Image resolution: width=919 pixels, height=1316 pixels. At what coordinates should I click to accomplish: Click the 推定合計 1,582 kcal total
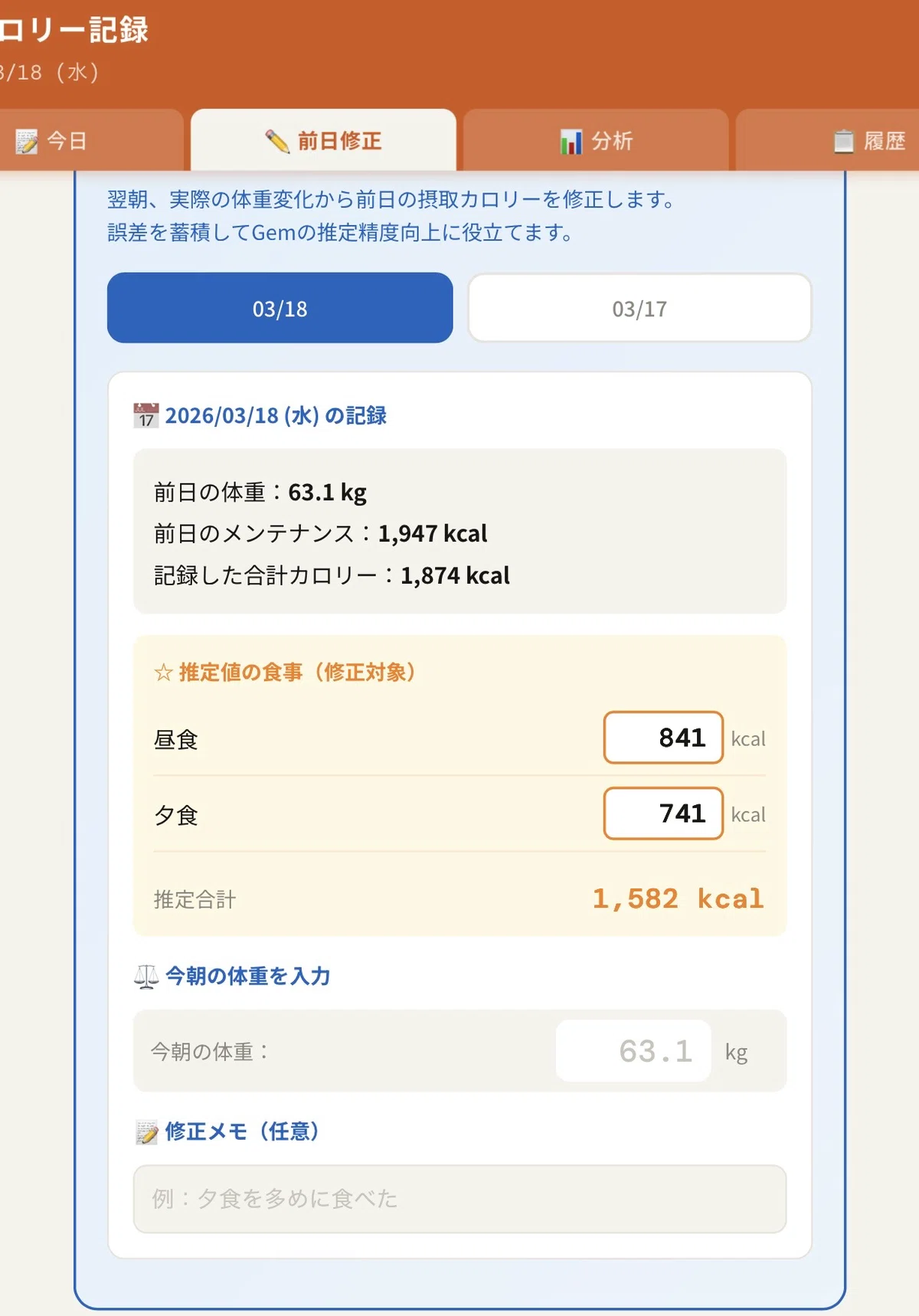(678, 899)
